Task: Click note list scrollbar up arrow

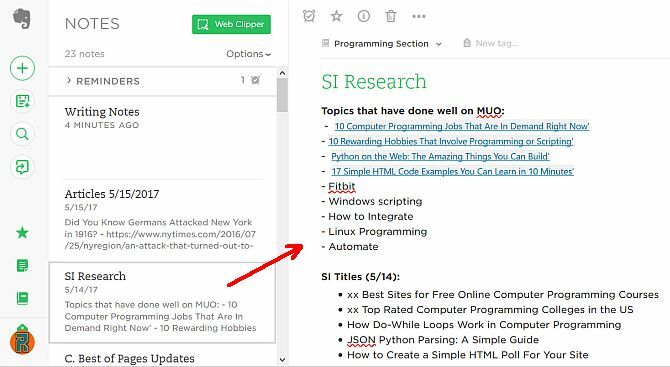Action: tap(282, 73)
